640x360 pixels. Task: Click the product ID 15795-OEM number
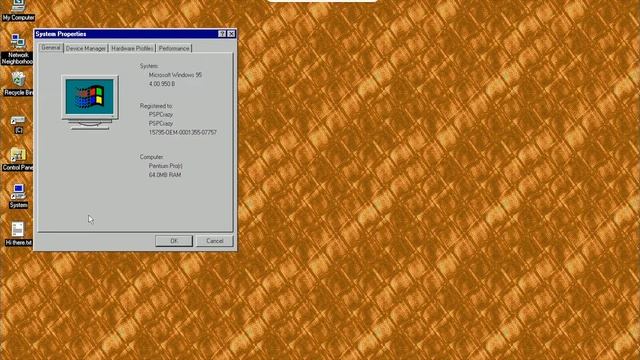[182, 132]
